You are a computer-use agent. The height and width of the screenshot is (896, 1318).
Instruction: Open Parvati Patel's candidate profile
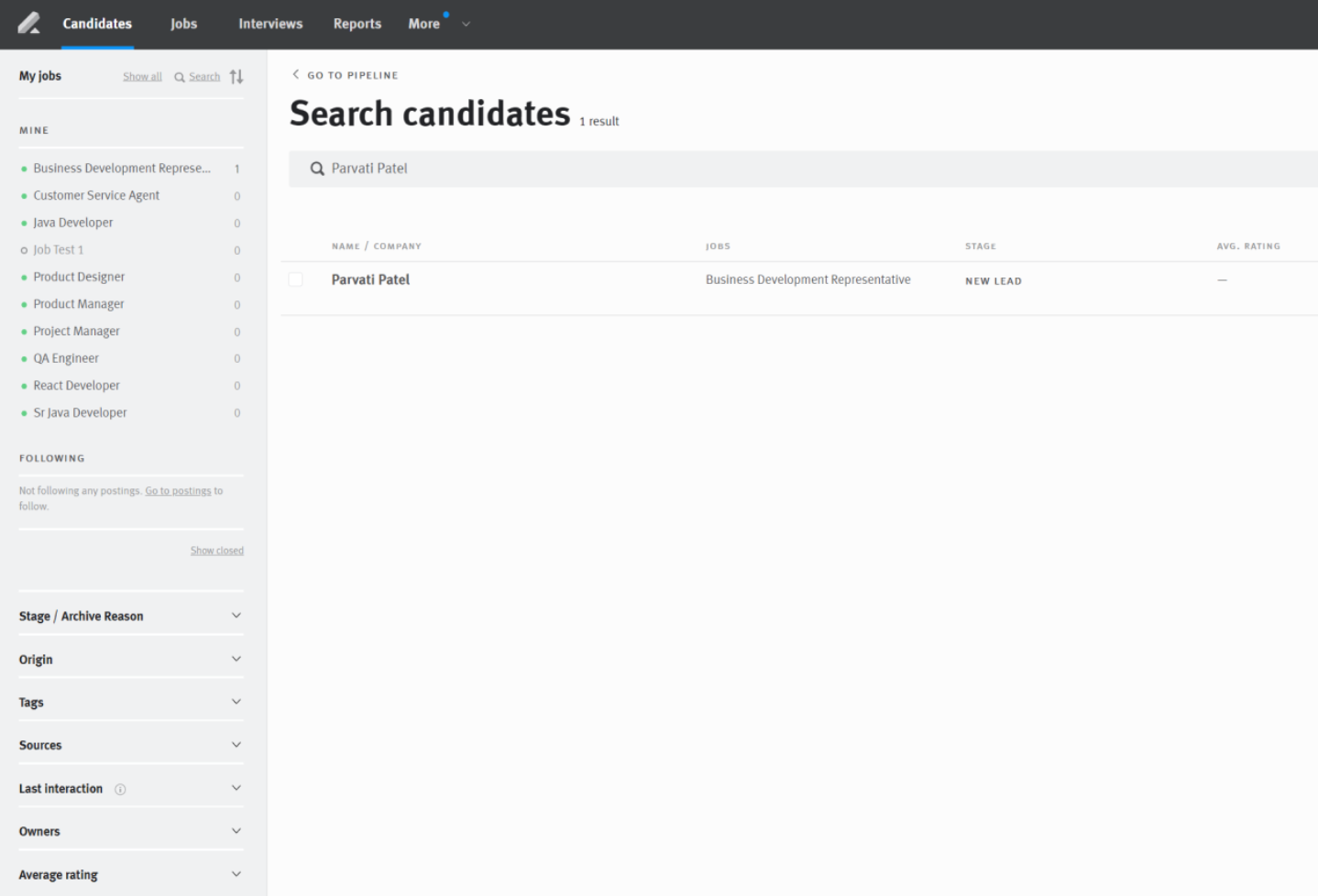coord(370,279)
